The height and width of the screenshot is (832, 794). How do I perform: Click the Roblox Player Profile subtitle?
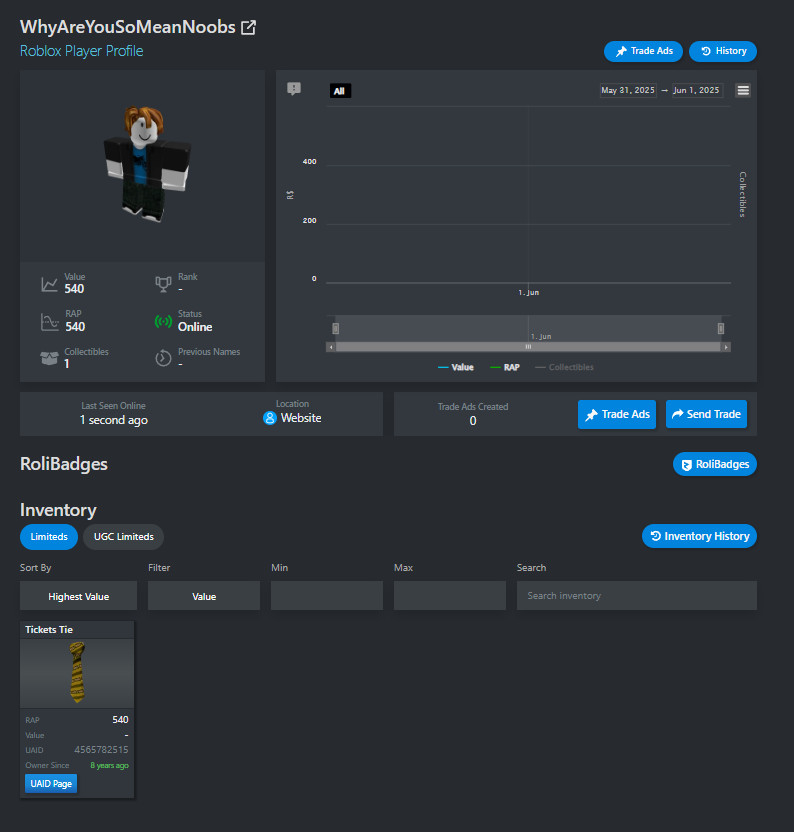click(81, 51)
